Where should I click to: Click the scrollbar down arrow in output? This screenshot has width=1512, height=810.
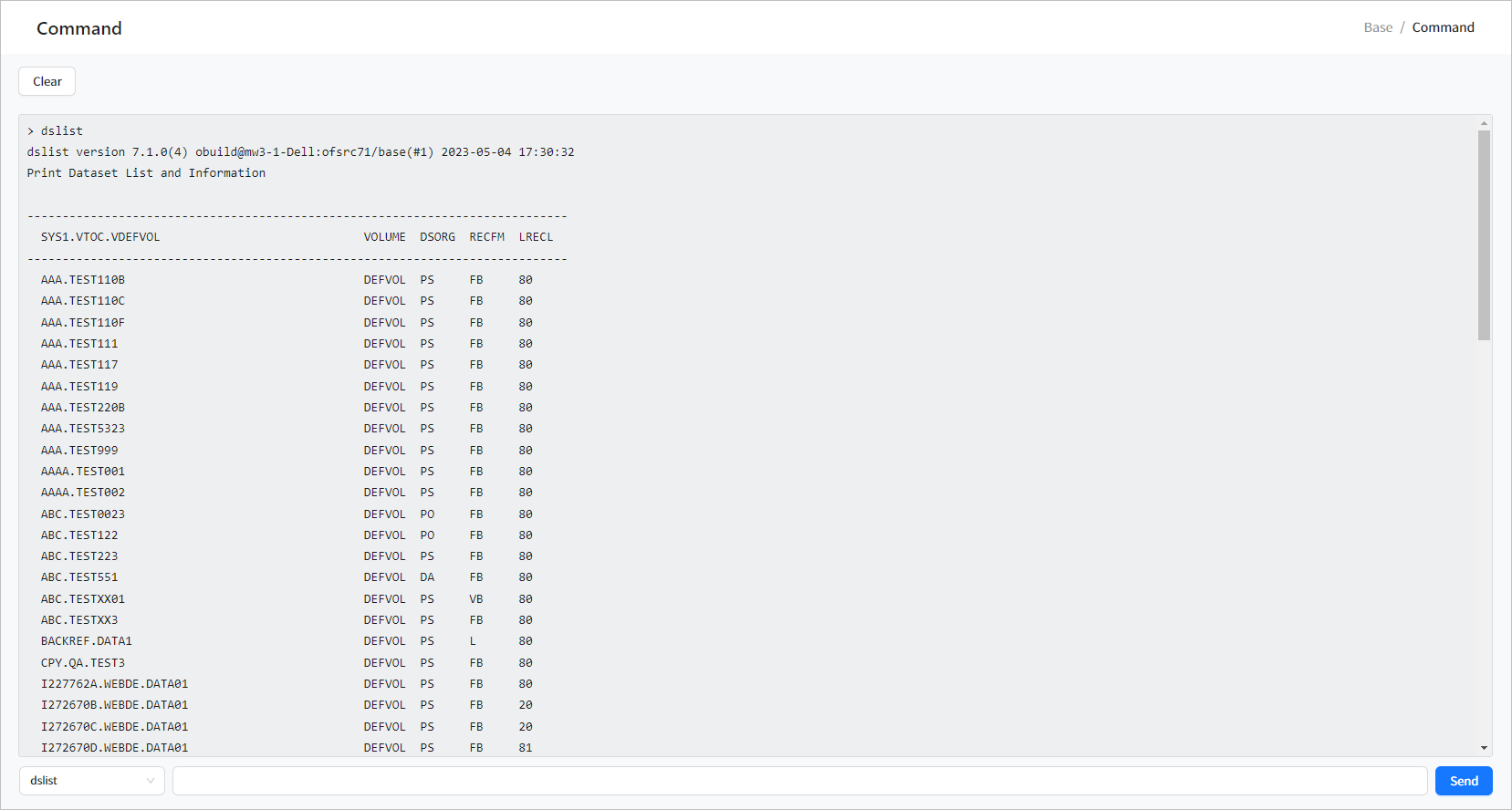point(1484,748)
